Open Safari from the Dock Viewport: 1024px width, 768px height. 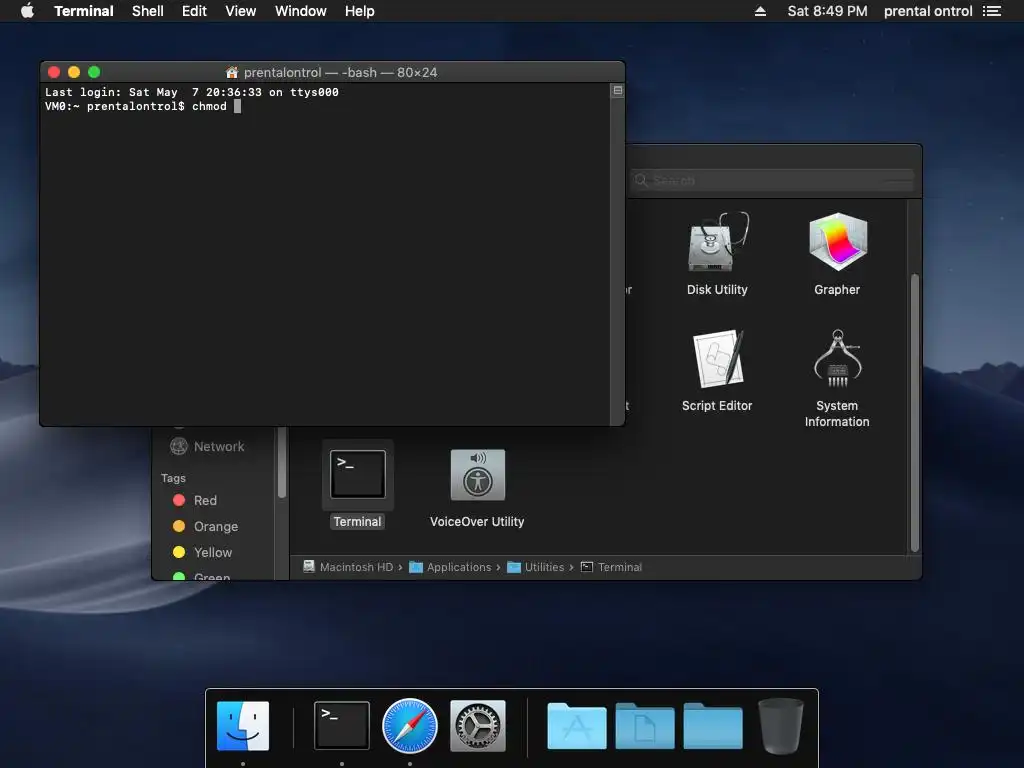click(409, 726)
